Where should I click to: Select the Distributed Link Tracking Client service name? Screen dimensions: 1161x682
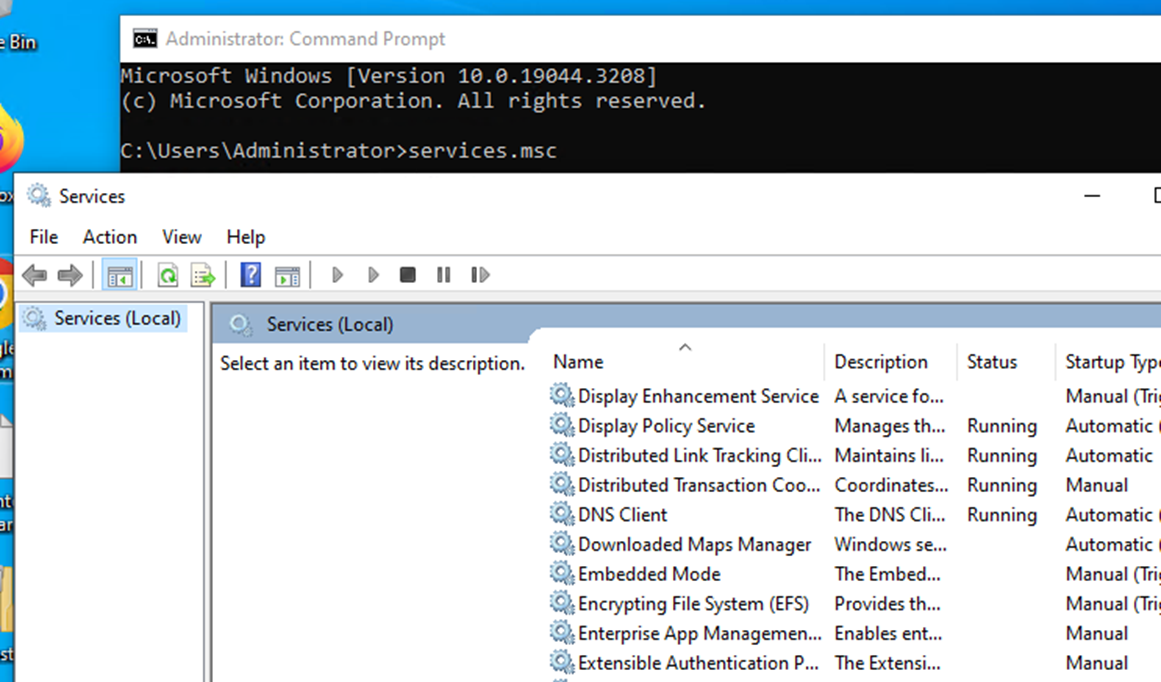coord(700,455)
